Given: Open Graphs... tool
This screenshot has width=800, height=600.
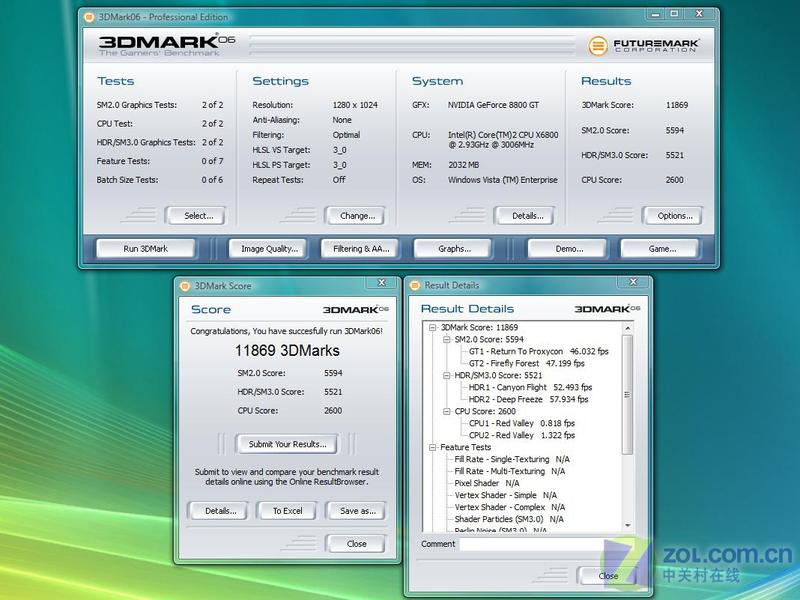Looking at the screenshot, I should point(453,249).
